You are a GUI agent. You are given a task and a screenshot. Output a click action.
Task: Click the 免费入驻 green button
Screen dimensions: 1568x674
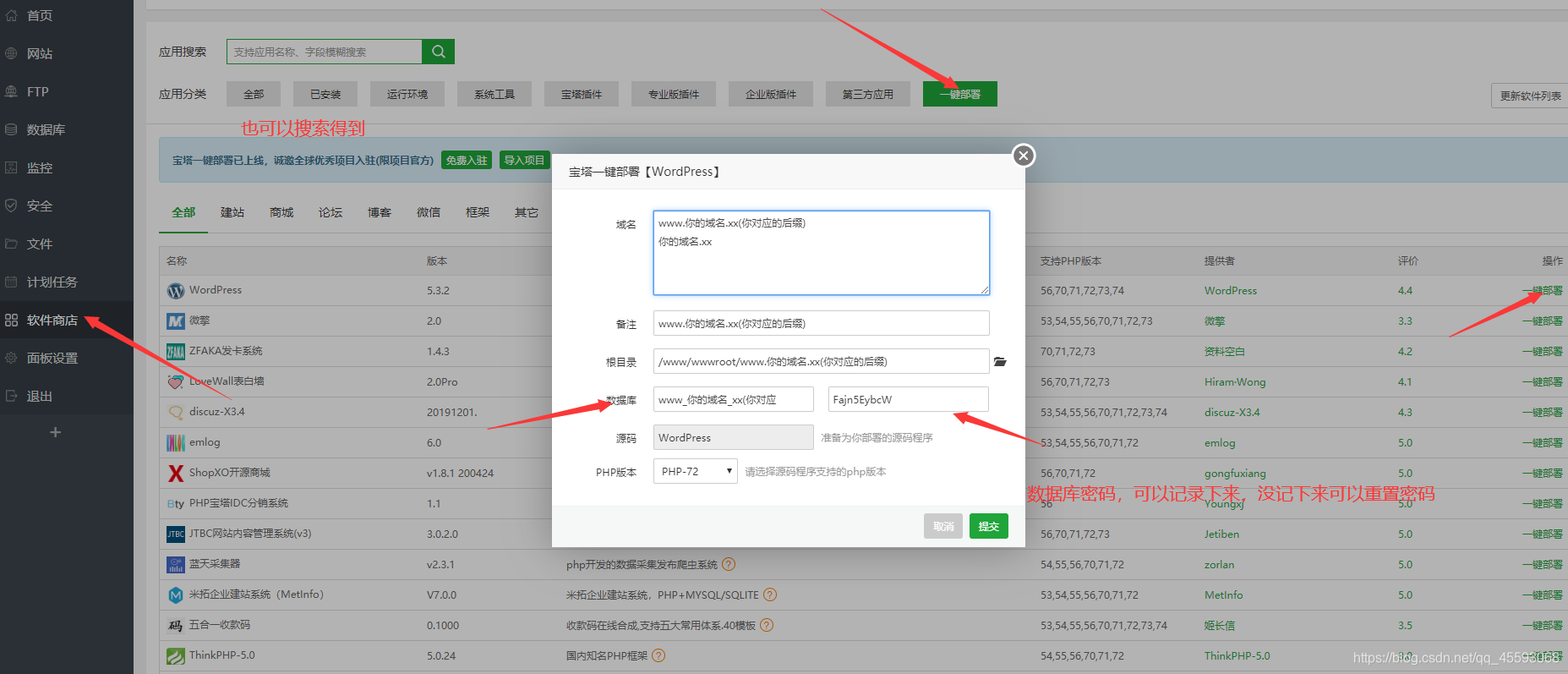tap(467, 160)
